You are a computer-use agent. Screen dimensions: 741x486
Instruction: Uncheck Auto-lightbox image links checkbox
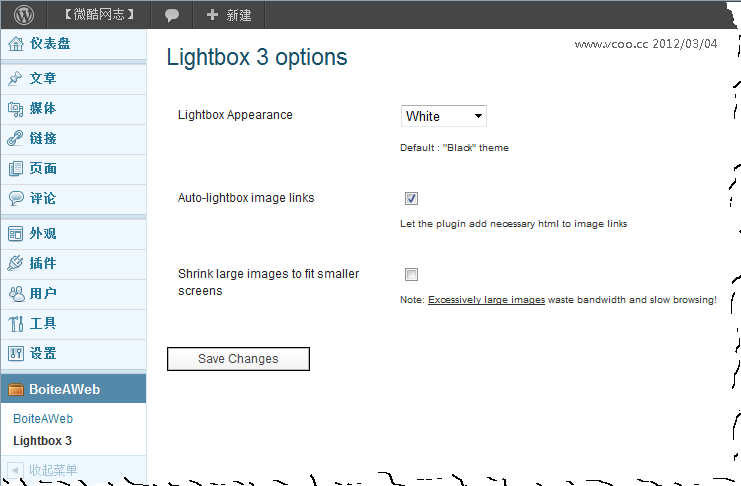pyautogui.click(x=411, y=199)
